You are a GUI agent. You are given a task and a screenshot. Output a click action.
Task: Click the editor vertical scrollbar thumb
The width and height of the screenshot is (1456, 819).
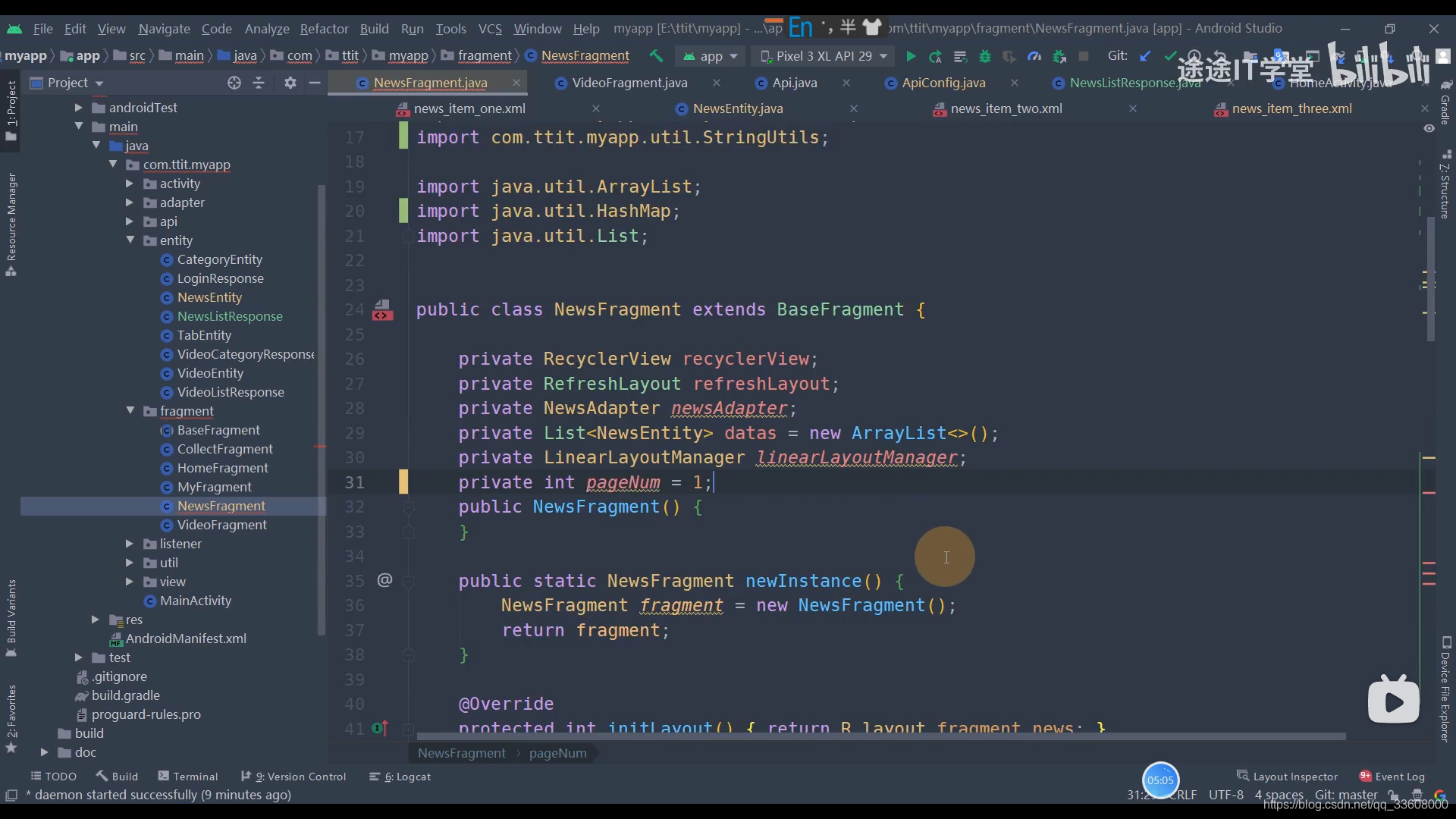[1431, 279]
